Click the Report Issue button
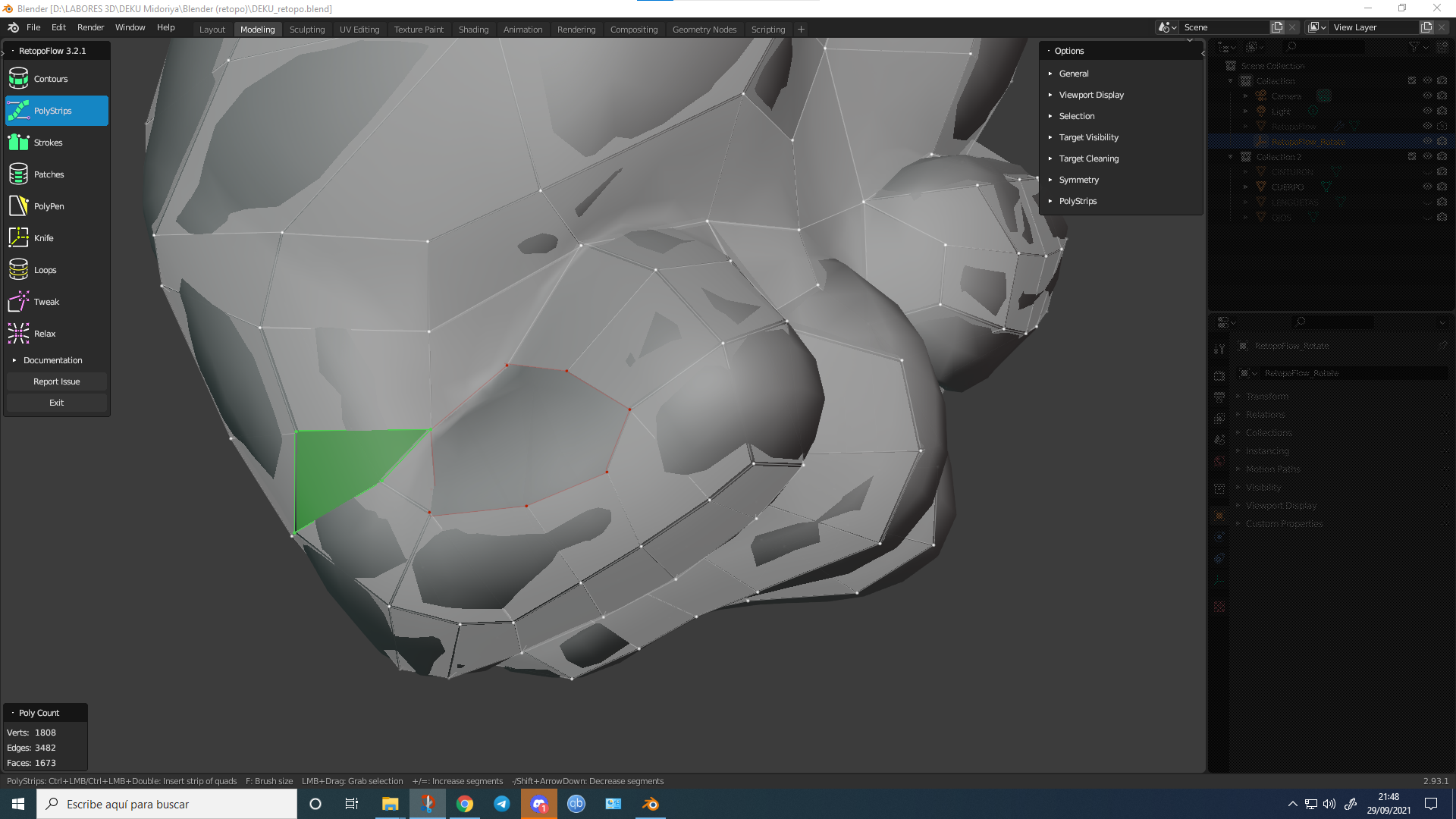1456x819 pixels. [x=56, y=381]
